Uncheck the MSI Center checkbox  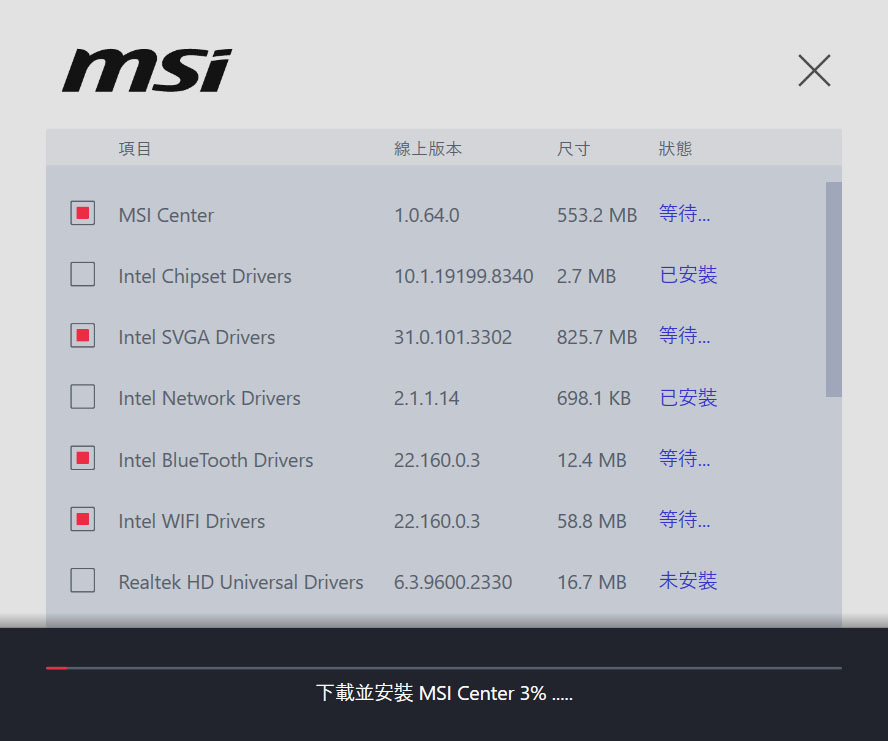click(83, 214)
